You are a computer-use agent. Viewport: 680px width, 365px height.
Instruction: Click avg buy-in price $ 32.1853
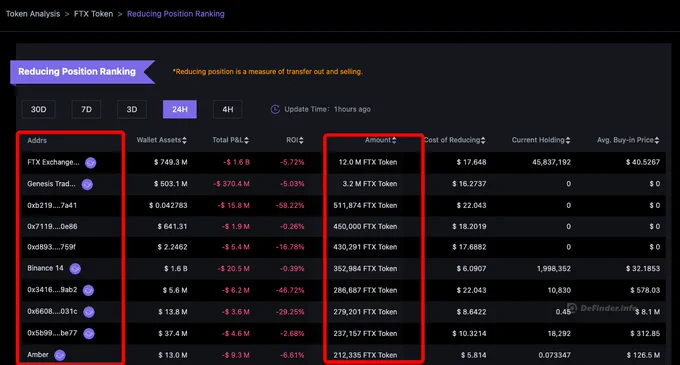pyautogui.click(x=643, y=269)
